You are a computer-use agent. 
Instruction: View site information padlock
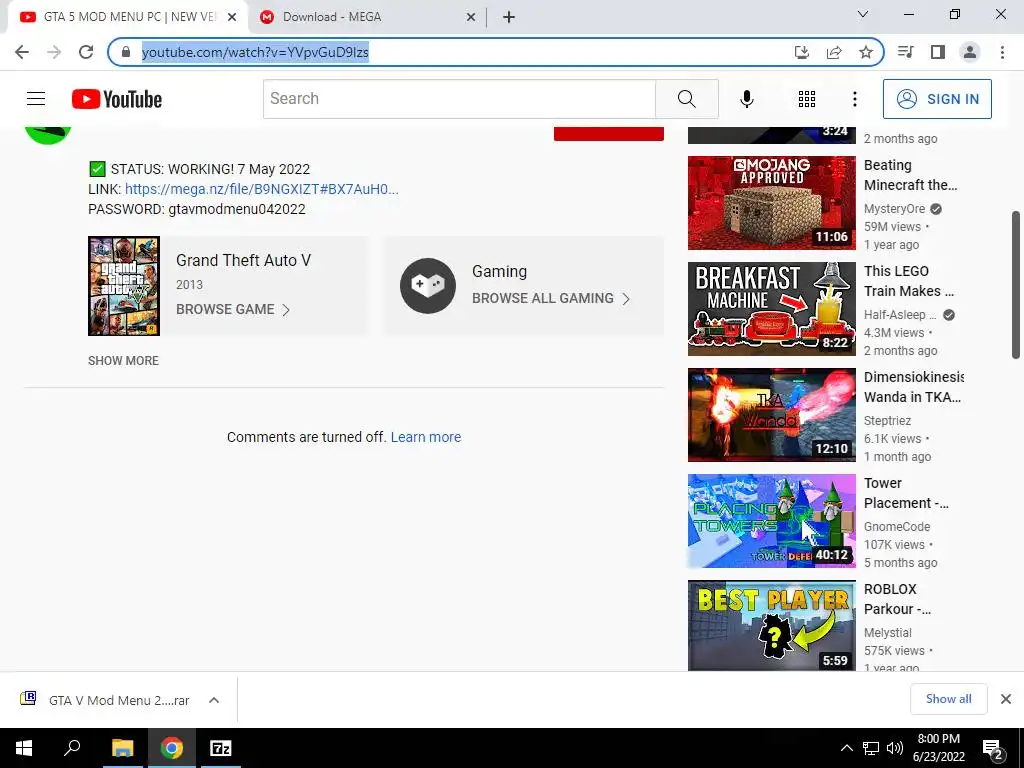click(x=126, y=52)
